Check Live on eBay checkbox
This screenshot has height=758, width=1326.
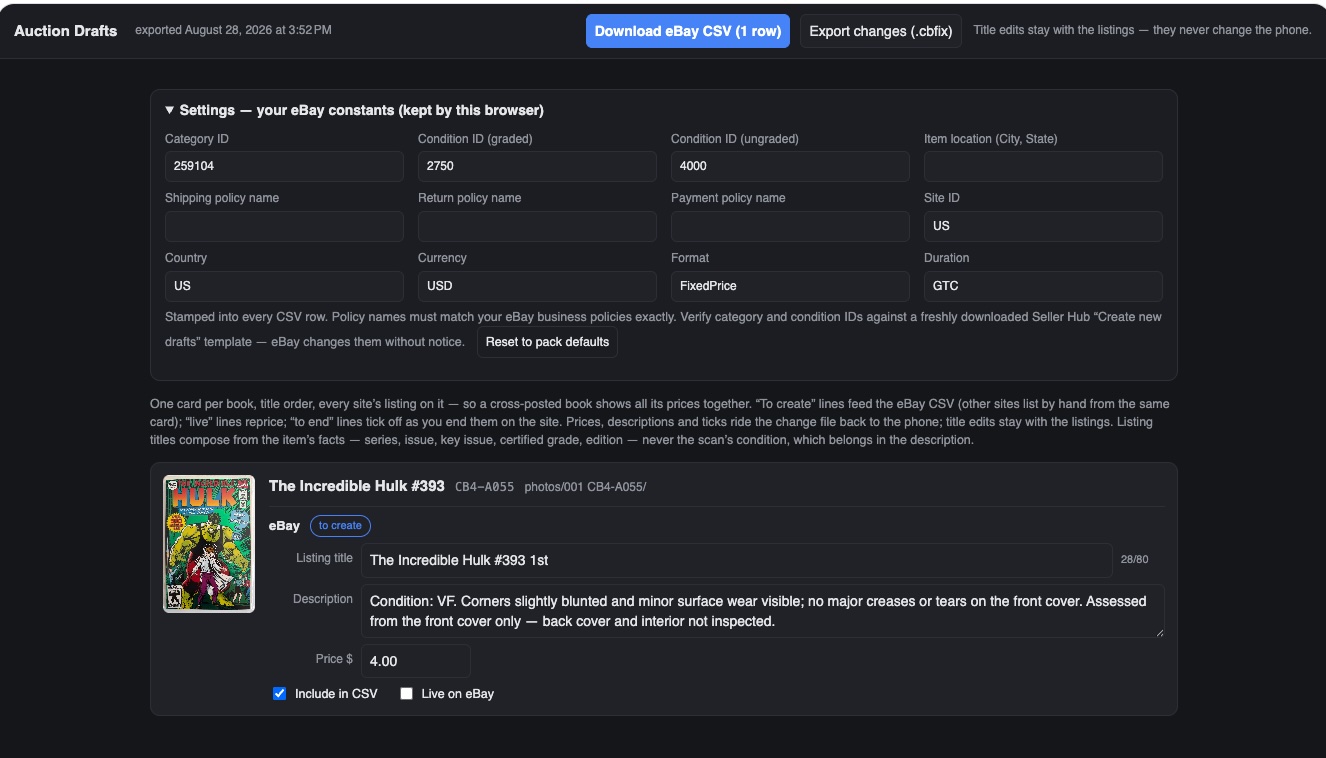406,693
